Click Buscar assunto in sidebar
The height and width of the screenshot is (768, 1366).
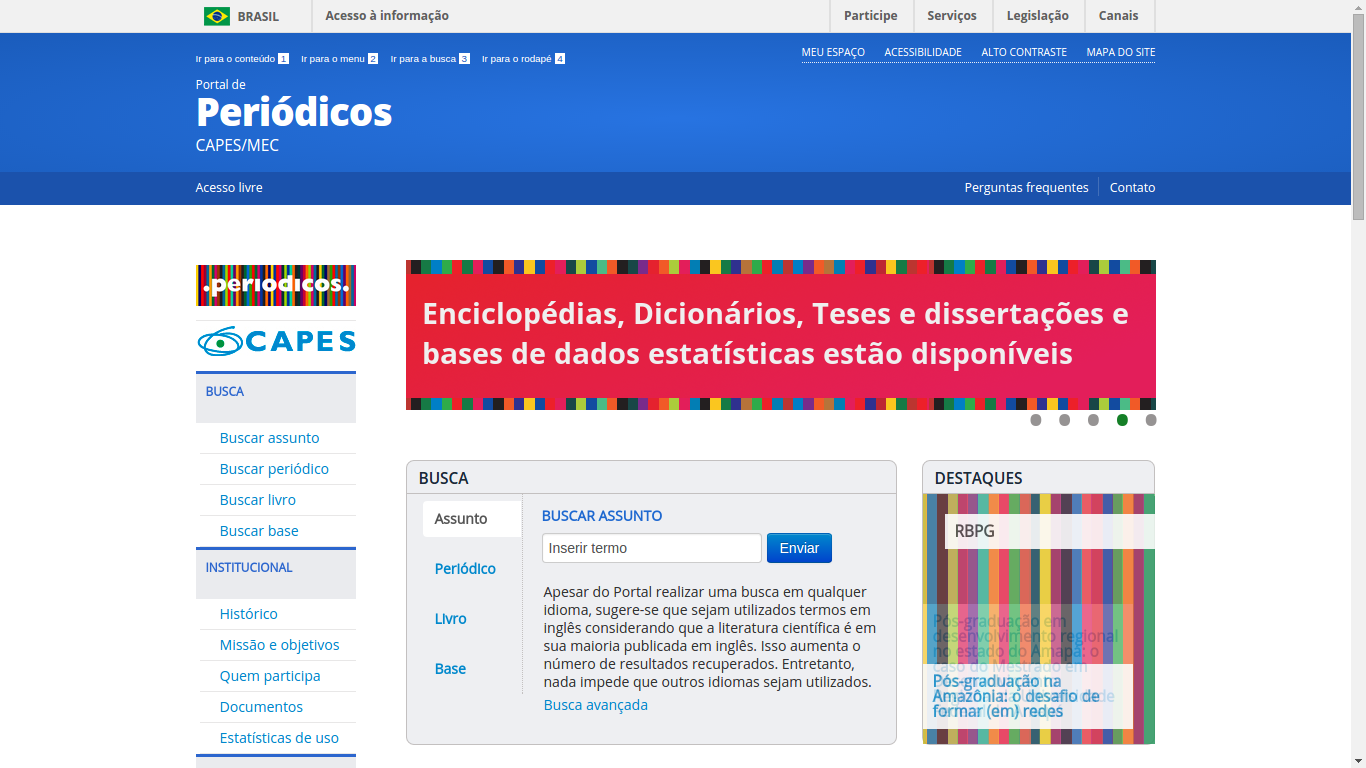tap(270, 438)
